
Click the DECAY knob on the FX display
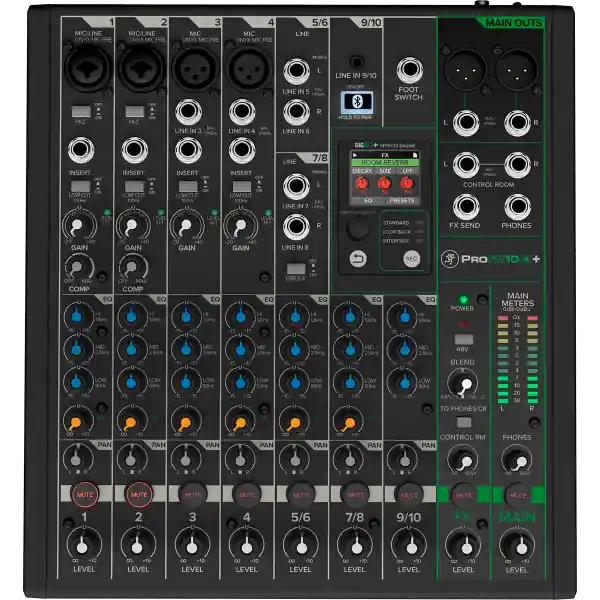pos(362,184)
